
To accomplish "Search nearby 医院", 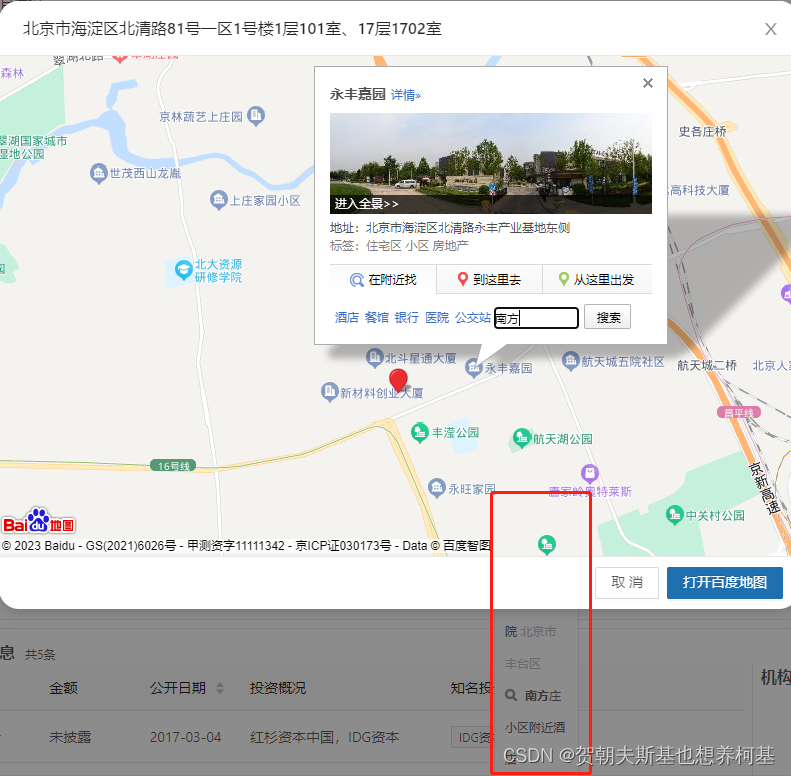I will [437, 317].
